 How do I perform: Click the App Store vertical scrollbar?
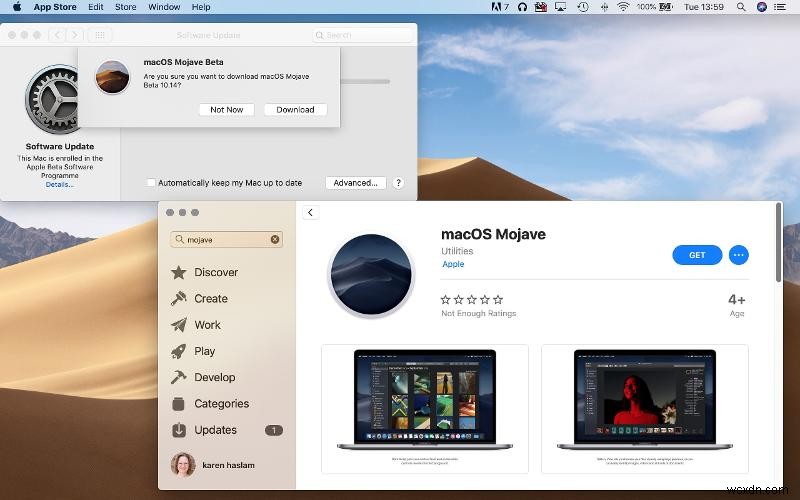[778, 242]
